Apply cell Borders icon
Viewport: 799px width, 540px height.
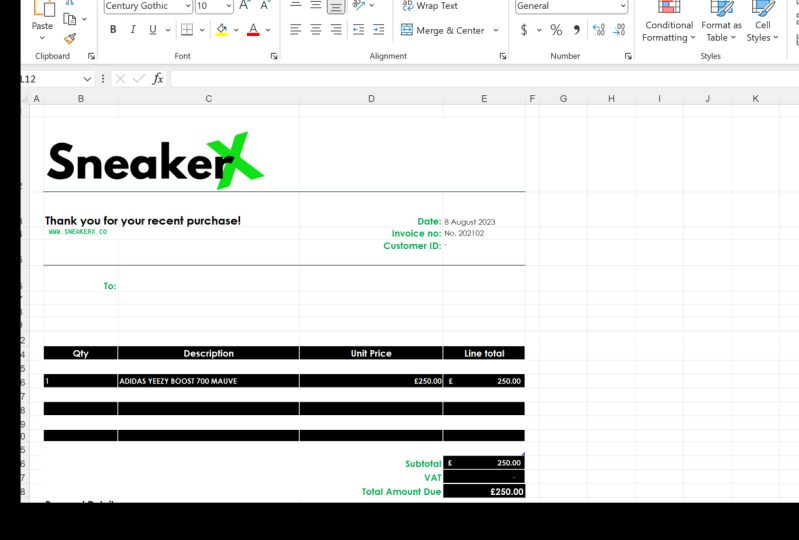187,30
